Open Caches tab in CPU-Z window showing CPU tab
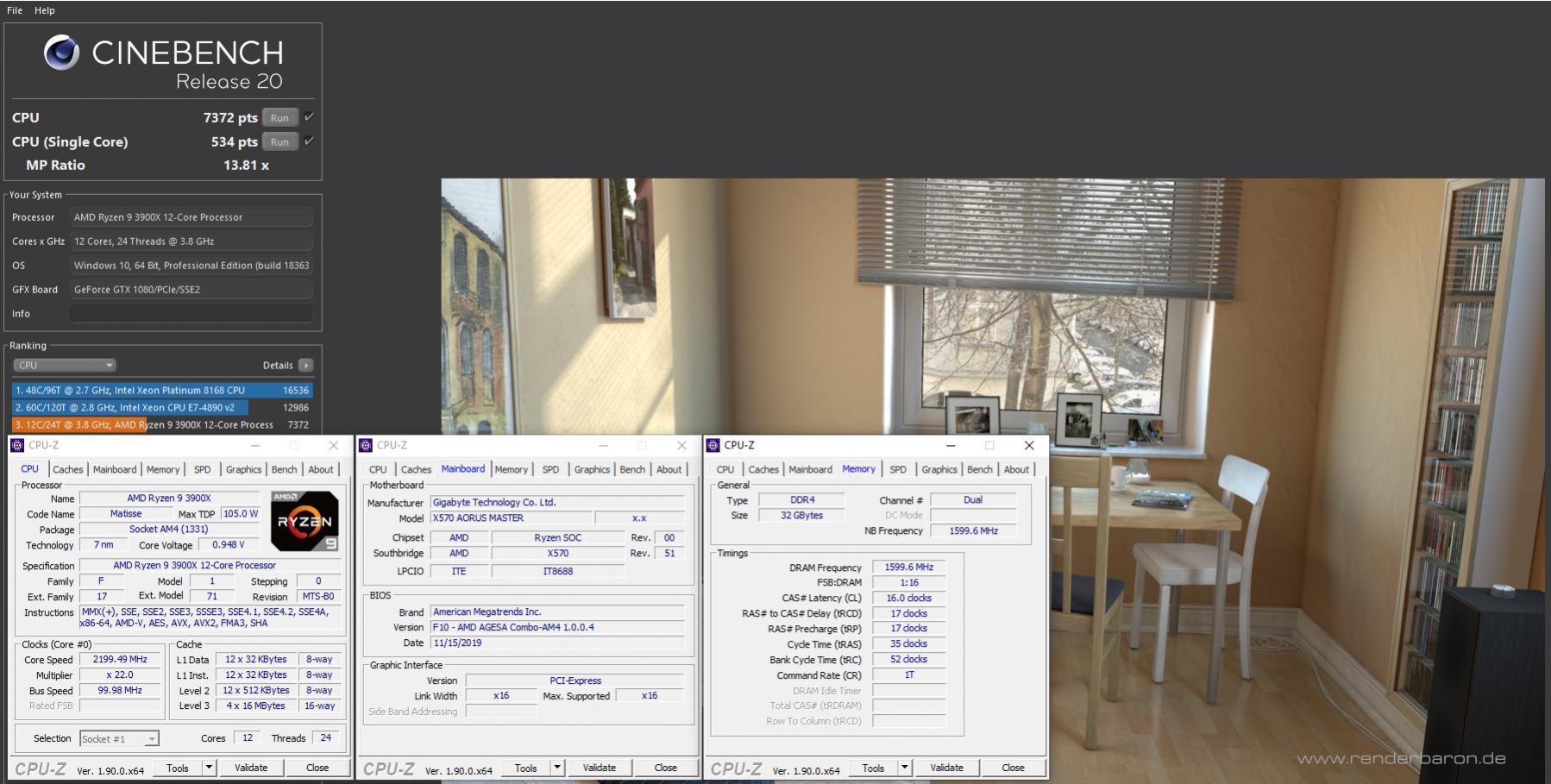Image resolution: width=1551 pixels, height=784 pixels. click(67, 469)
